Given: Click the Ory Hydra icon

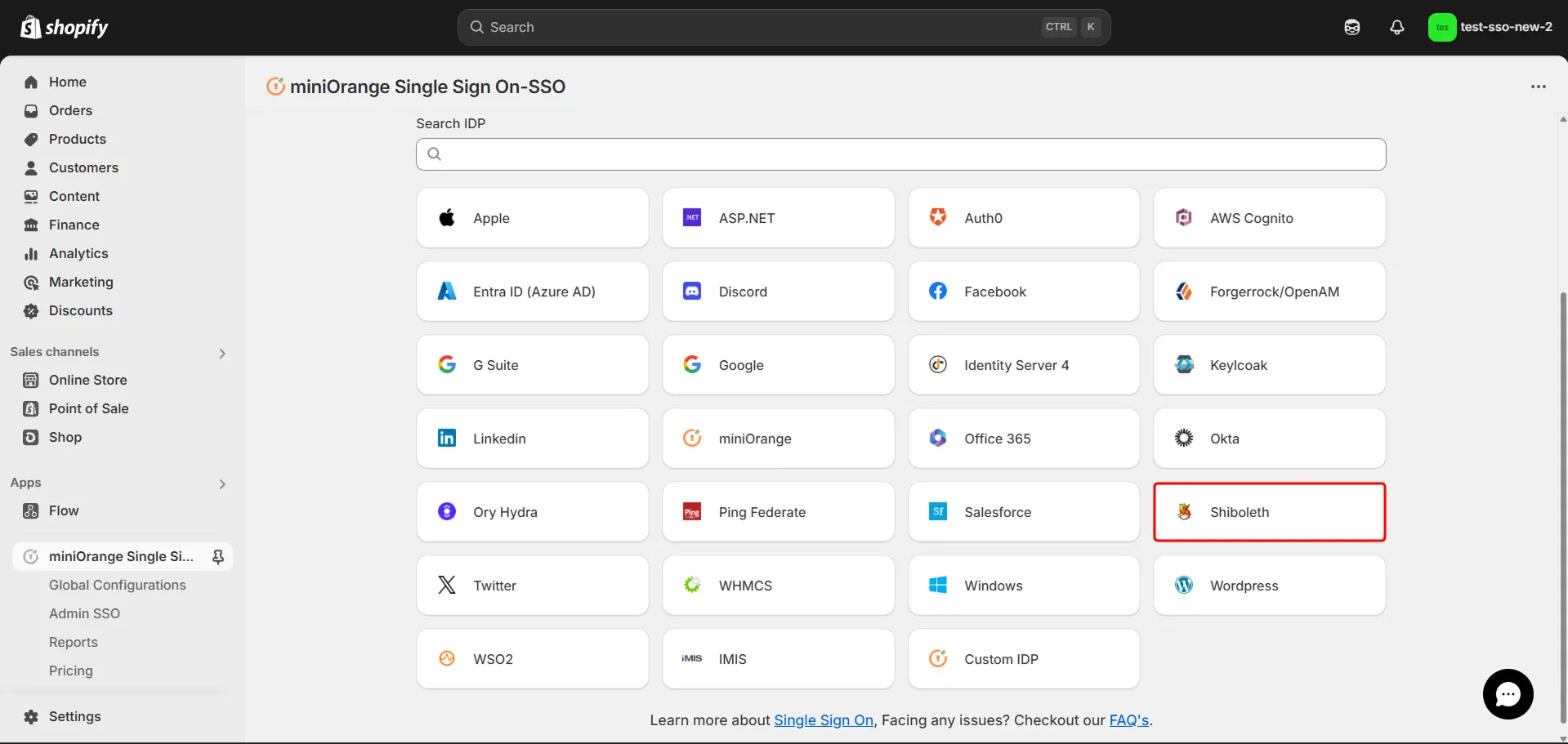Looking at the screenshot, I should pos(447,511).
